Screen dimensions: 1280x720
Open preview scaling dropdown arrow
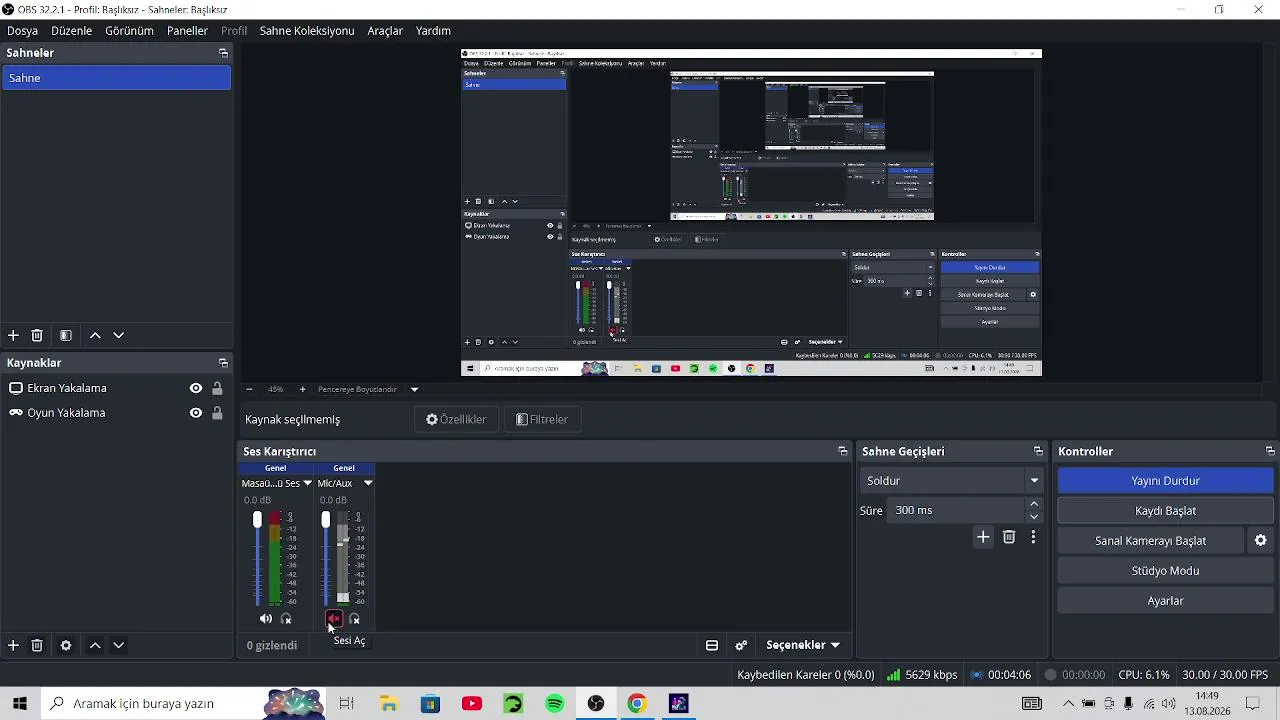[414, 389]
